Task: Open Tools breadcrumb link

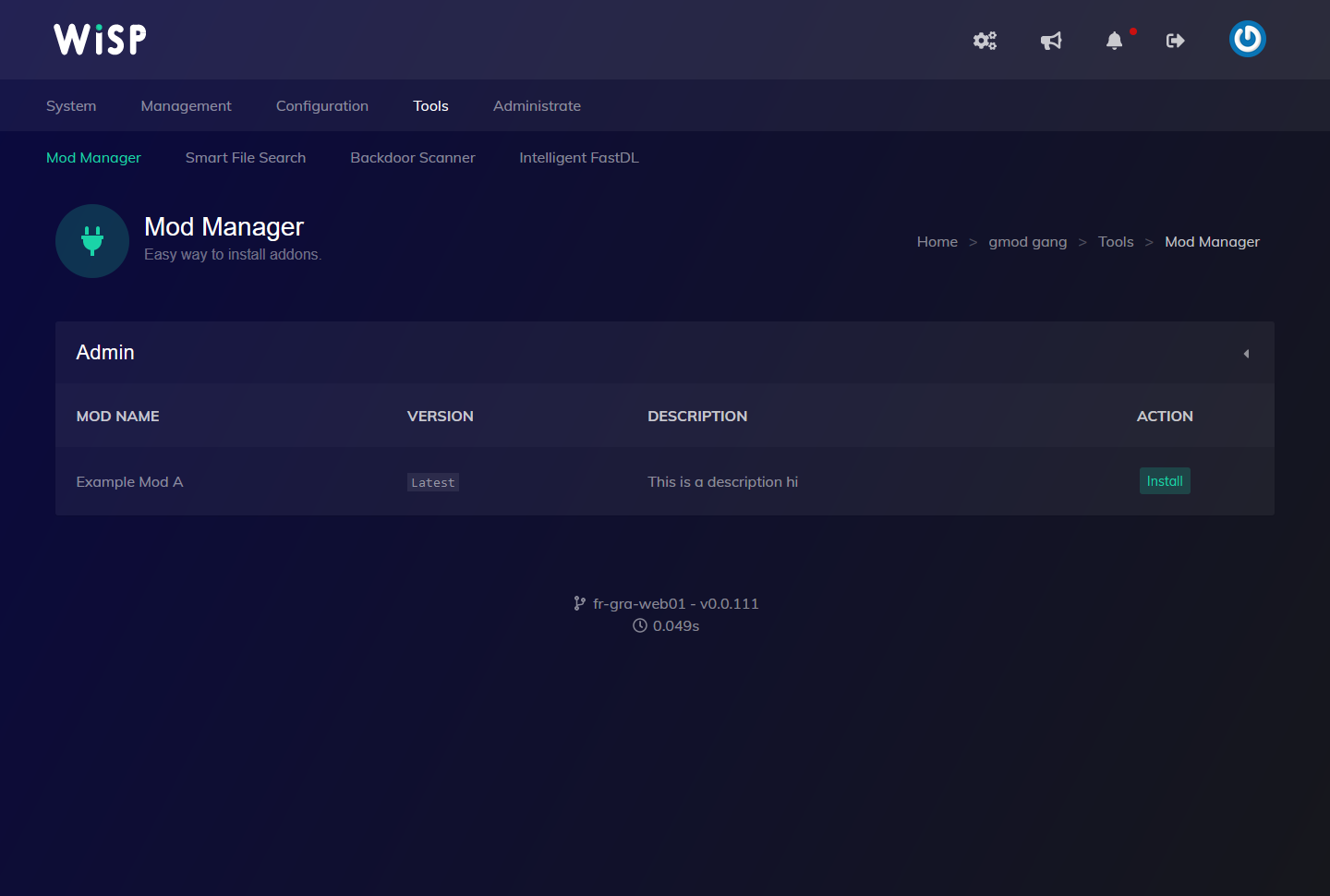Action: coord(1116,241)
